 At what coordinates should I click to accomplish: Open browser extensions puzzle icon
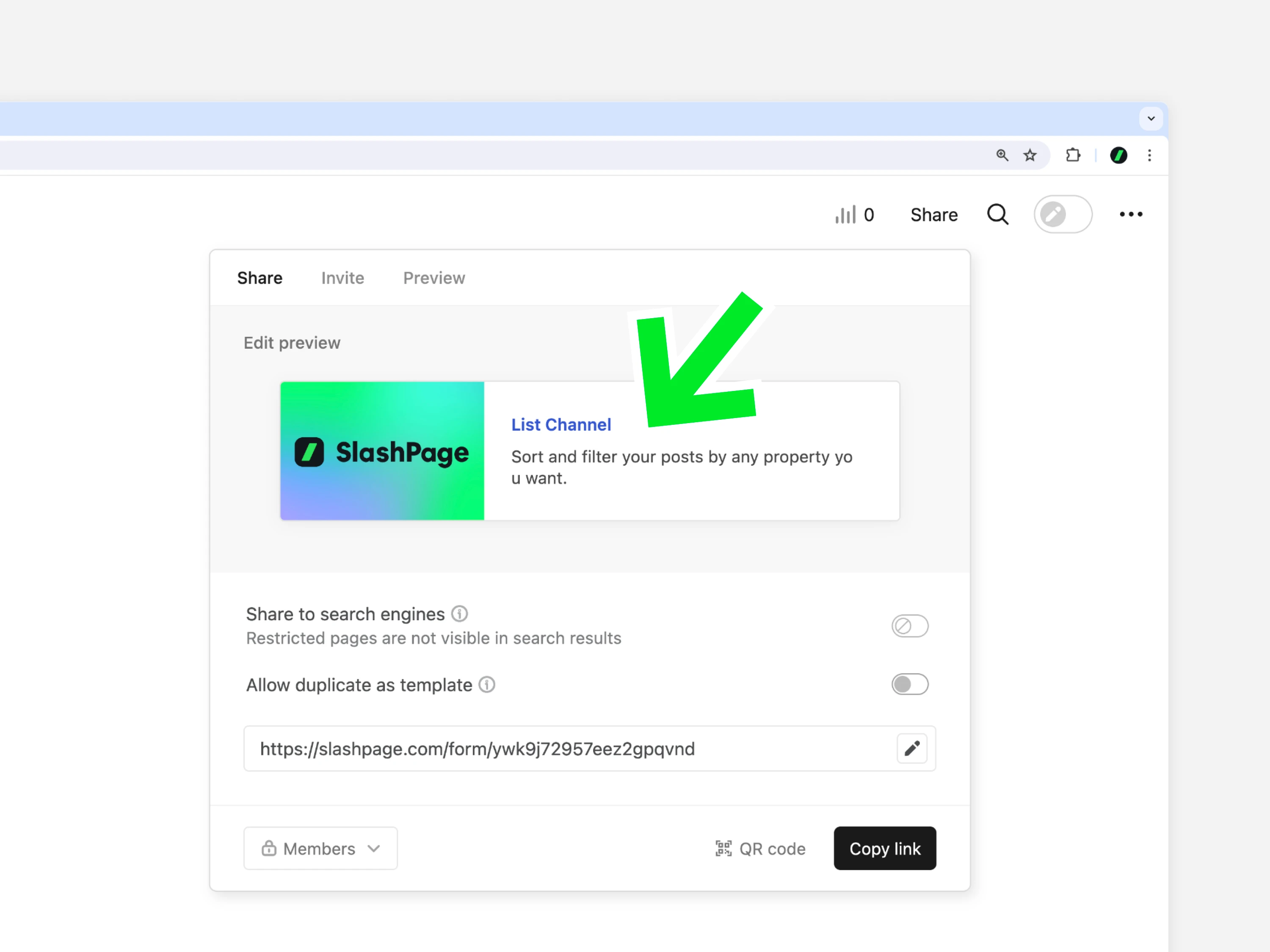pyautogui.click(x=1072, y=155)
